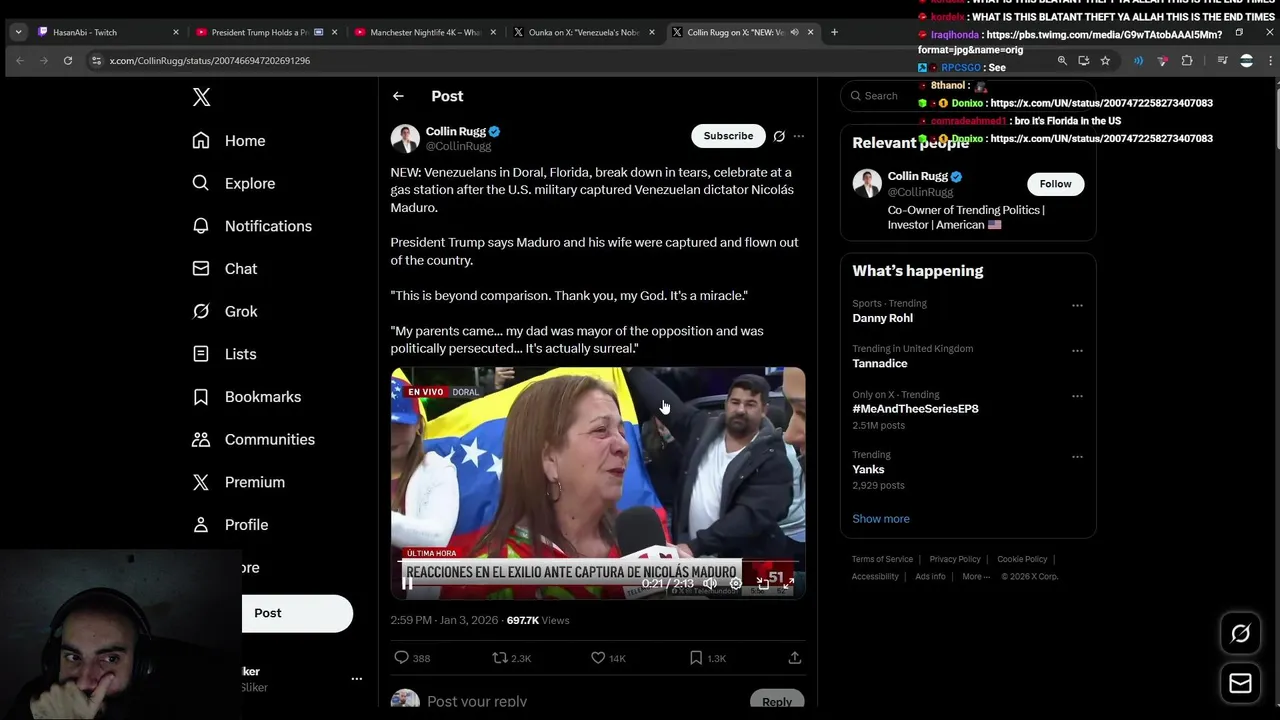
Task: Click the floating Grok button
Action: [x=1240, y=633]
